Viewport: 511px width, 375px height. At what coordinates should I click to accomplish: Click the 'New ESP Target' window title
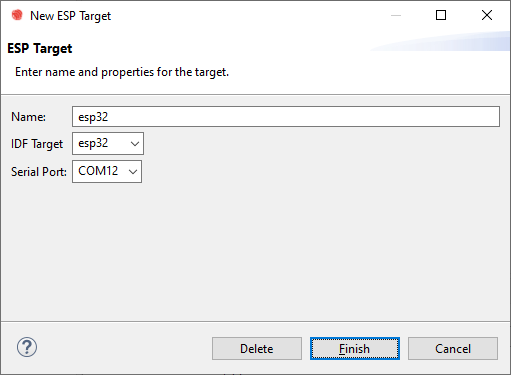[x=70, y=16]
